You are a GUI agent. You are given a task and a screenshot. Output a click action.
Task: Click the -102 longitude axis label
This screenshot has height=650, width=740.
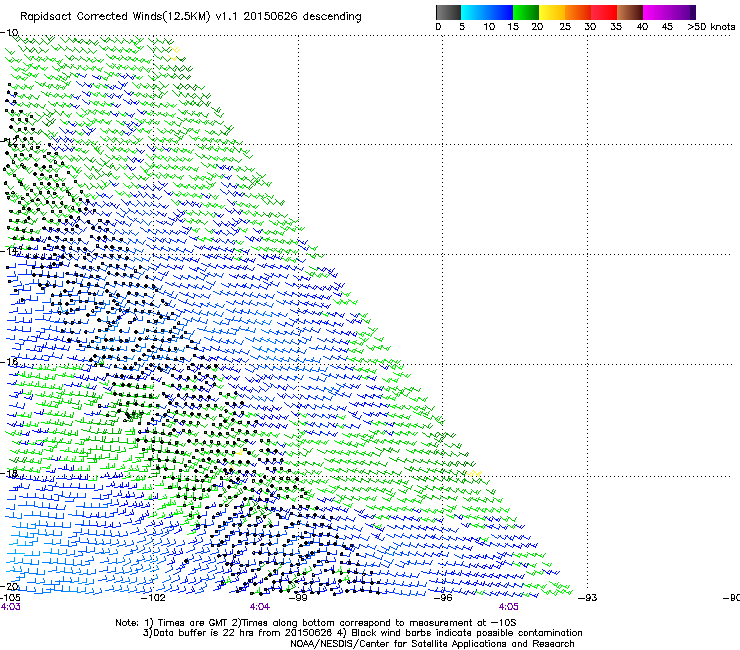(x=153, y=598)
